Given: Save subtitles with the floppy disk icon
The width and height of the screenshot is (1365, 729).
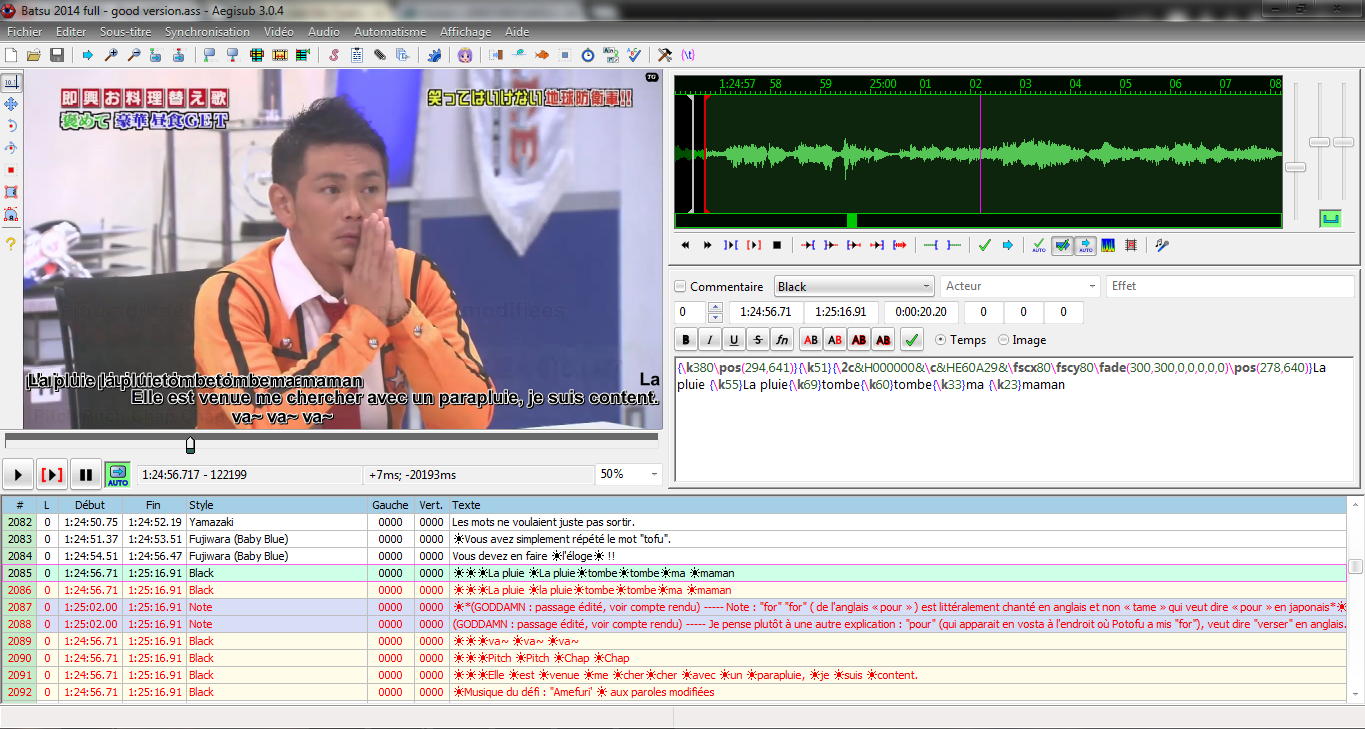Looking at the screenshot, I should (x=57, y=54).
